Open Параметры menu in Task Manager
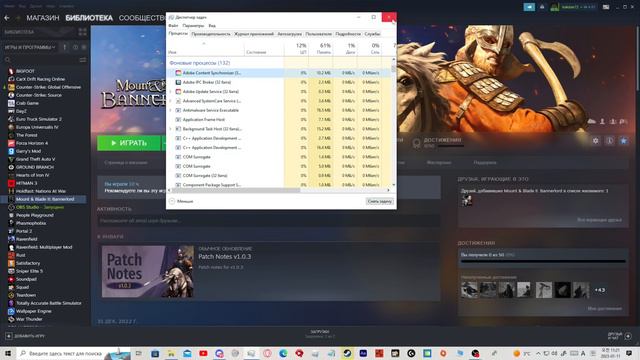 click(193, 26)
